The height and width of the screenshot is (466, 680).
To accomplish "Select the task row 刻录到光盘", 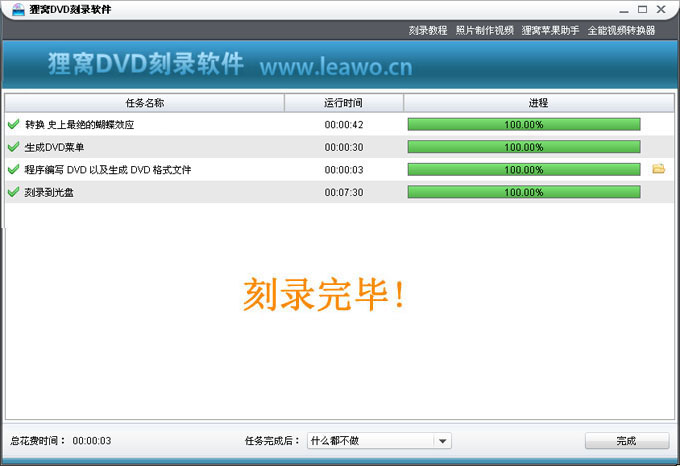I will click(x=340, y=192).
